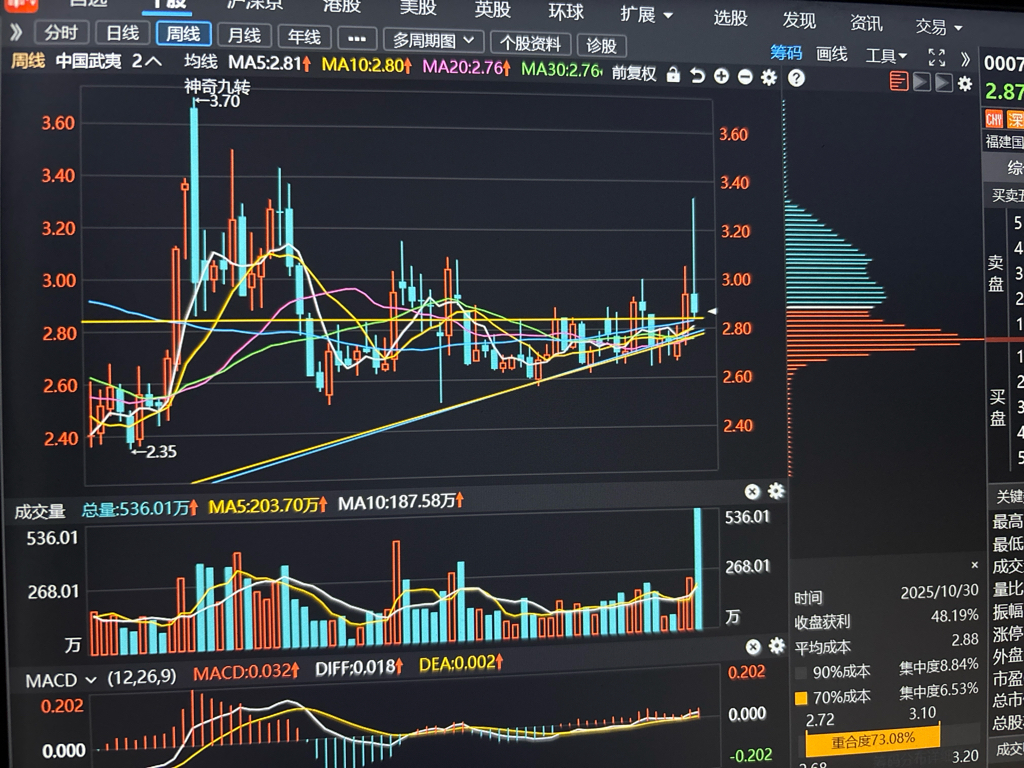
Task: Toggle the 70%成本 cost checkbox
Action: pos(801,698)
